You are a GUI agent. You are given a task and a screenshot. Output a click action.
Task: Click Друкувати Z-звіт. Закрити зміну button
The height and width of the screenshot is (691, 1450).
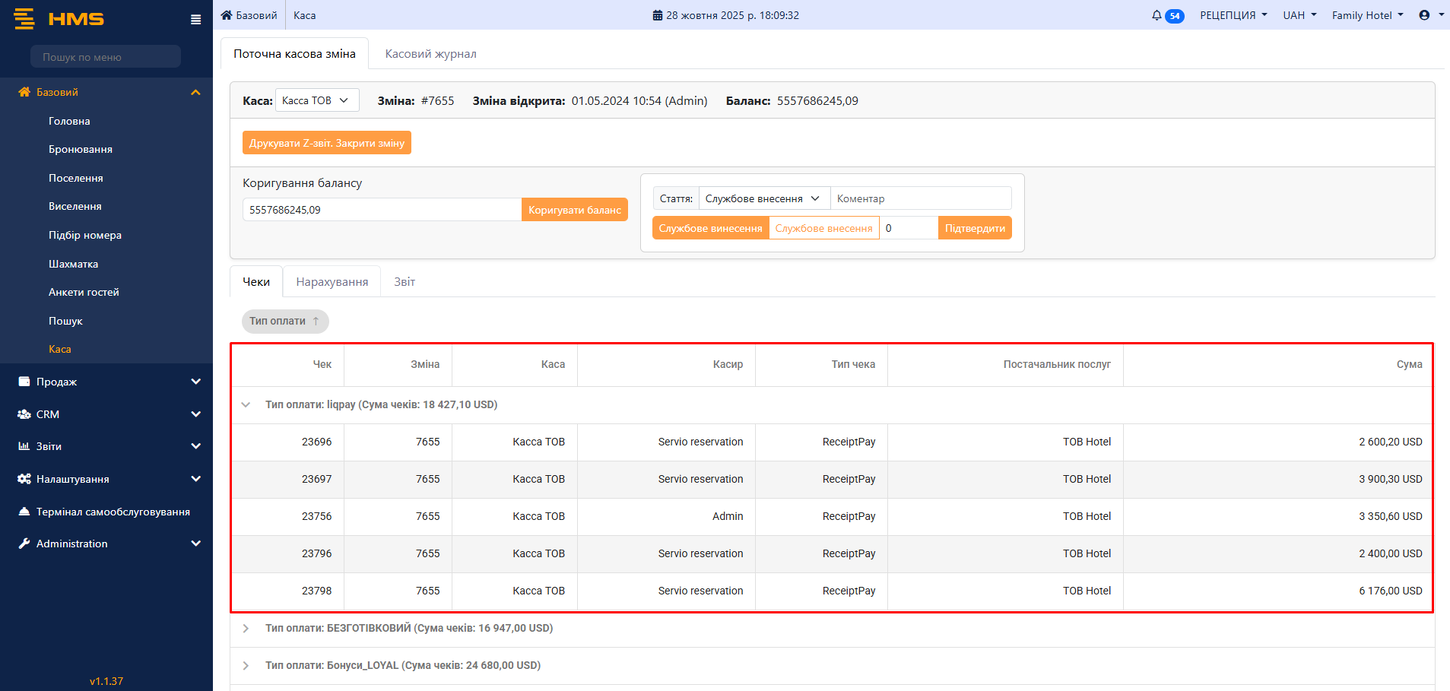(326, 143)
